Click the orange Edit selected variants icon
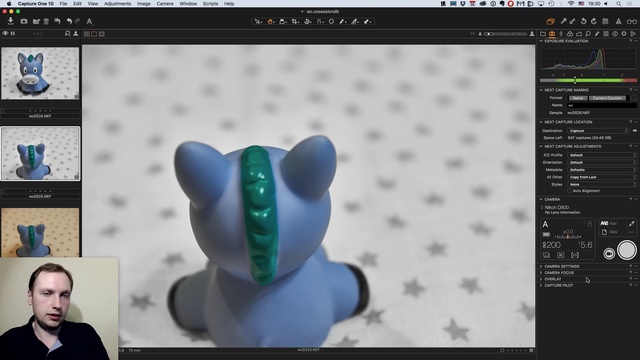 (x=550, y=22)
